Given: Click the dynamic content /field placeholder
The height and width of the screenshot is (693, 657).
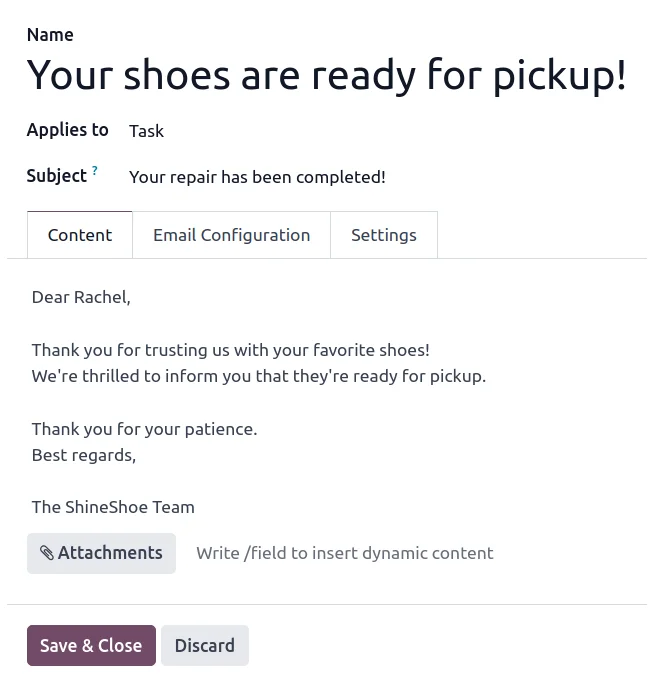Looking at the screenshot, I should (x=345, y=553).
